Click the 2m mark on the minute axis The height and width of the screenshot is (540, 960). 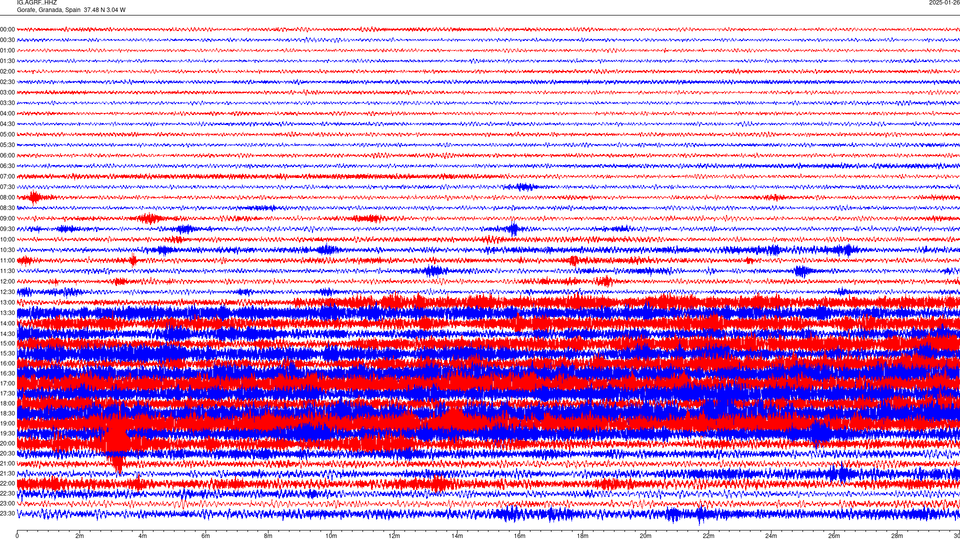click(80, 536)
